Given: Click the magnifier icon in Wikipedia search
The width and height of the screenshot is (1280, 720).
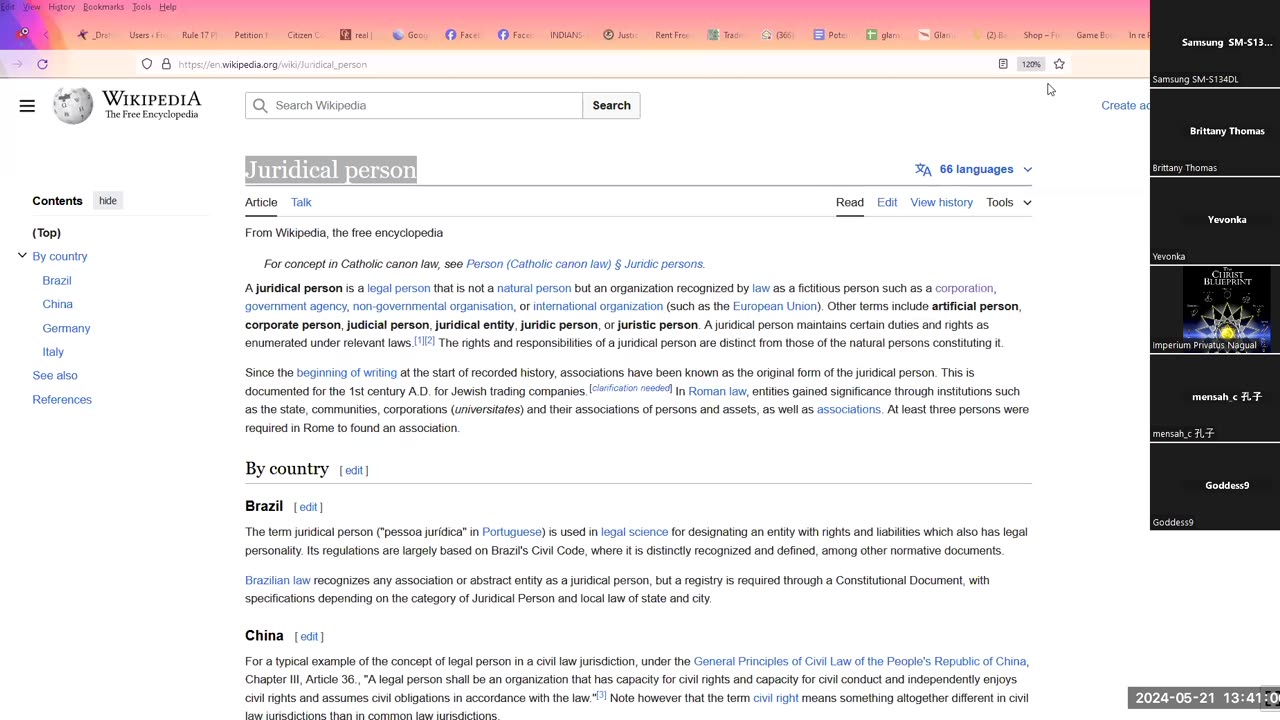Looking at the screenshot, I should (x=260, y=105).
